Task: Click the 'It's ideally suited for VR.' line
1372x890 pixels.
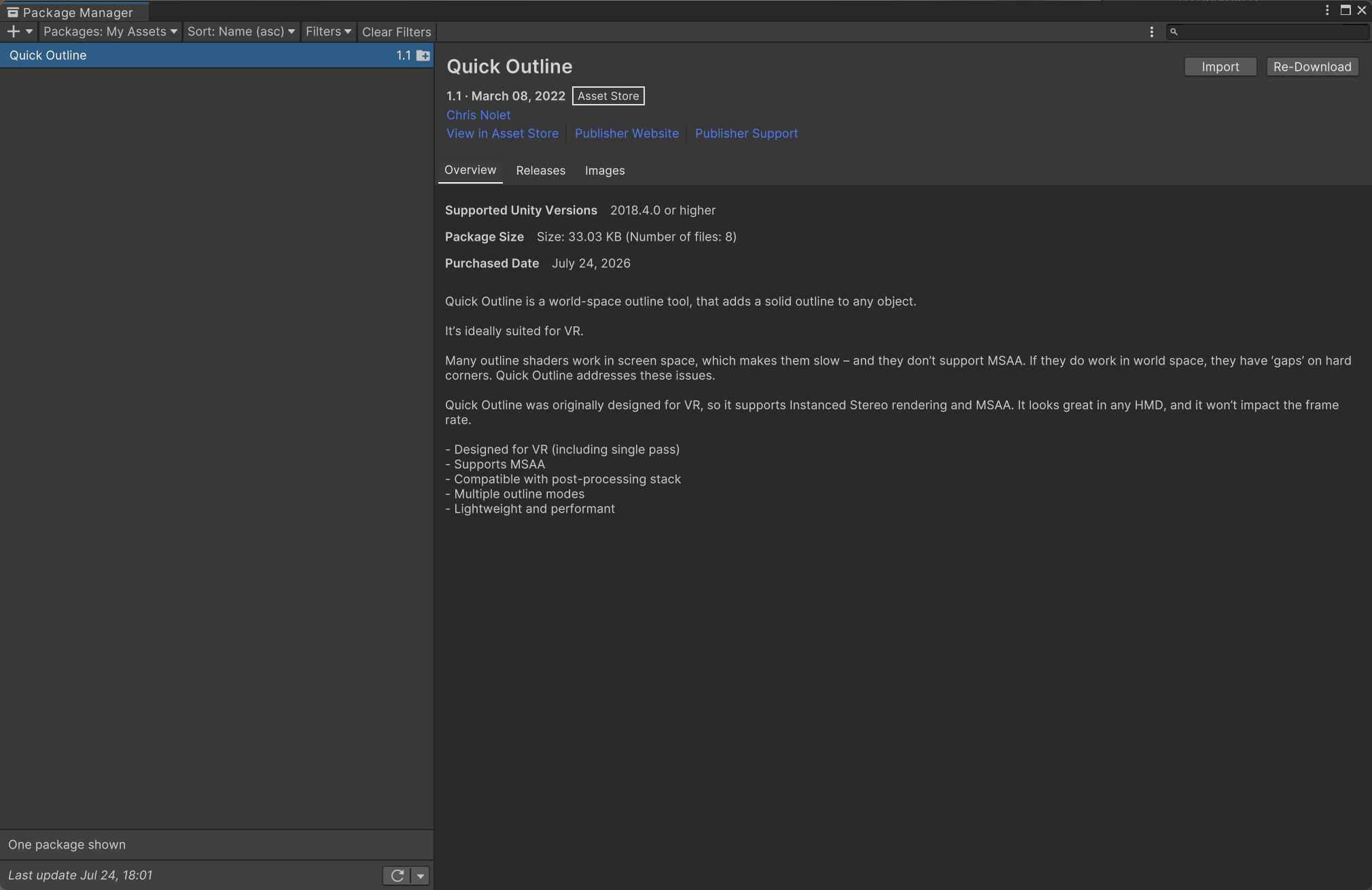Action: point(514,331)
